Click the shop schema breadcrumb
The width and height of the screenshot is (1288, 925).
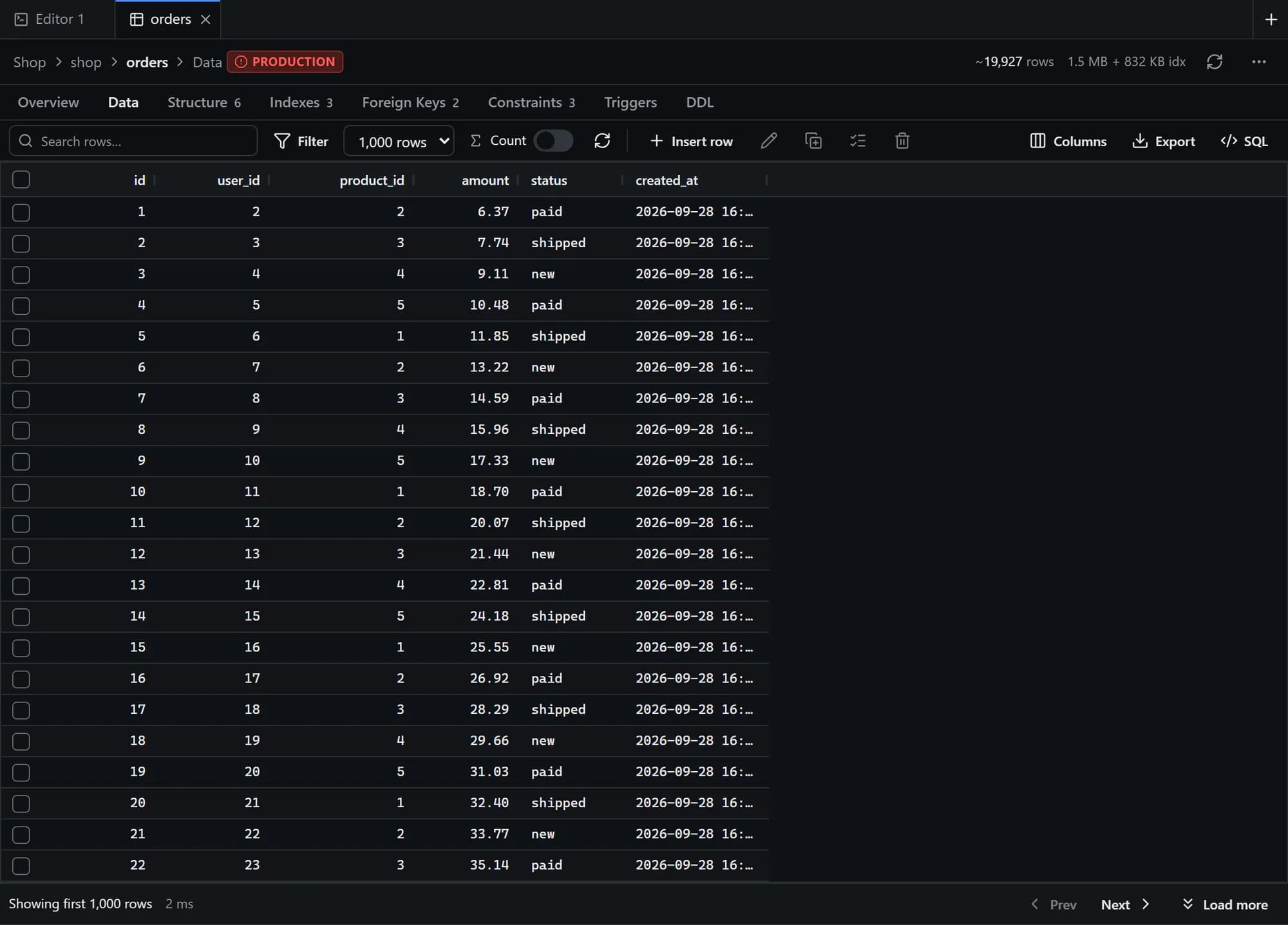tap(86, 62)
